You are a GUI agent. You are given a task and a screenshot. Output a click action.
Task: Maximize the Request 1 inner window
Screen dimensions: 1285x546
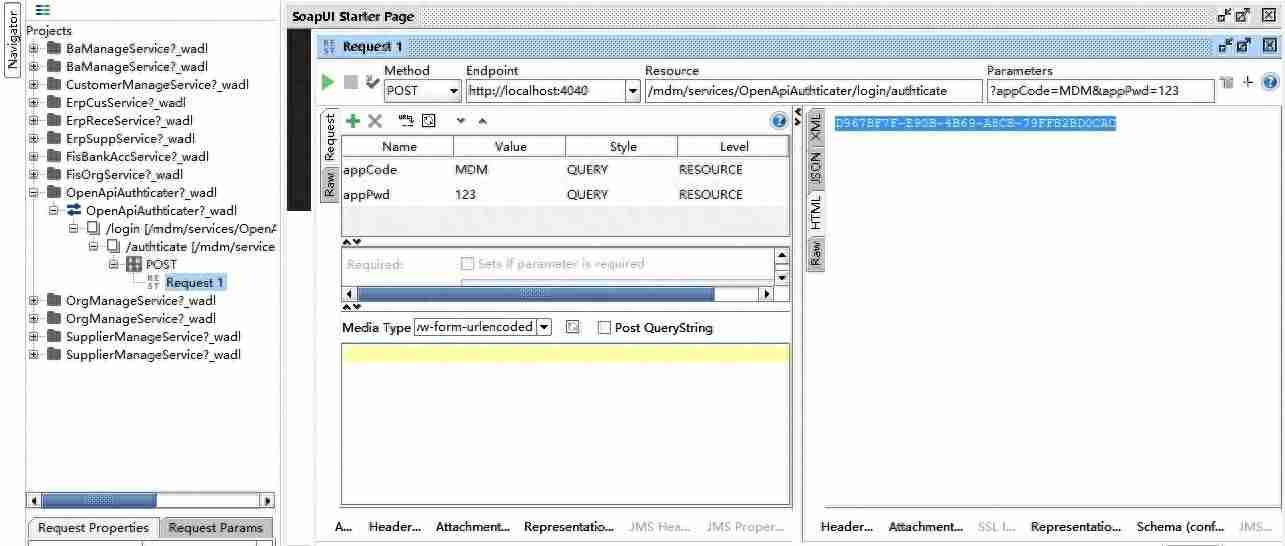pos(1244,46)
